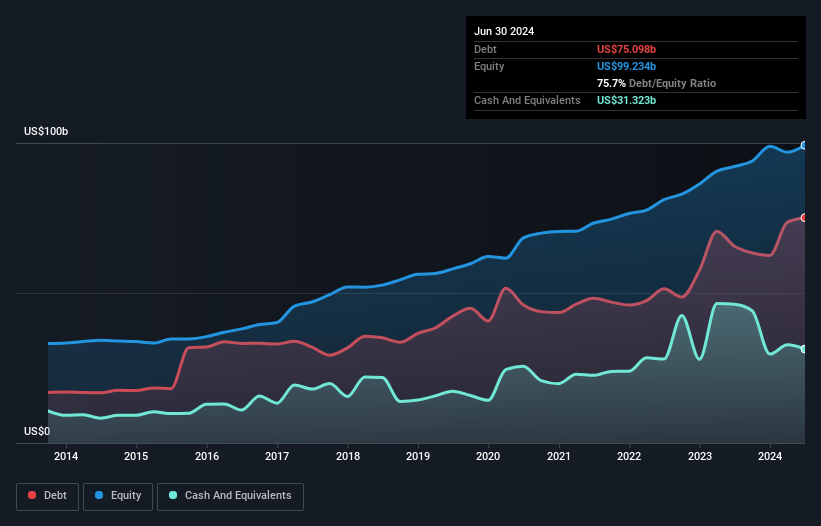
Task: Select the 2014 x-axis label
Action: 66,456
